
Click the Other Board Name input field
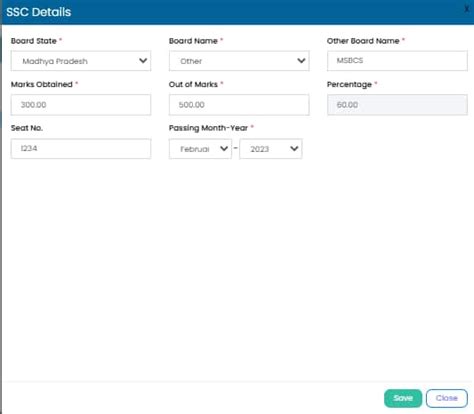(397, 61)
